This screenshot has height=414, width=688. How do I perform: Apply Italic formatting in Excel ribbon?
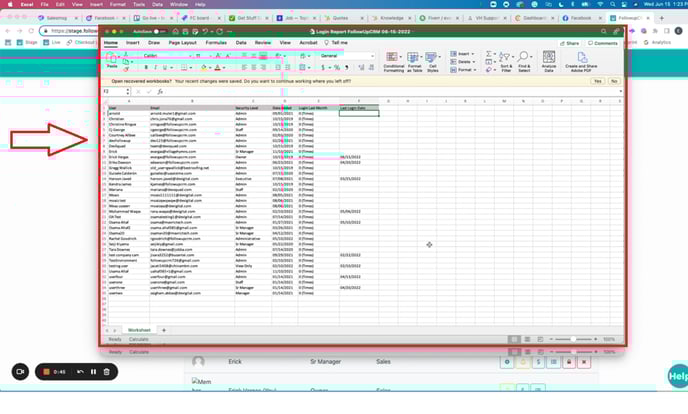[155, 68]
